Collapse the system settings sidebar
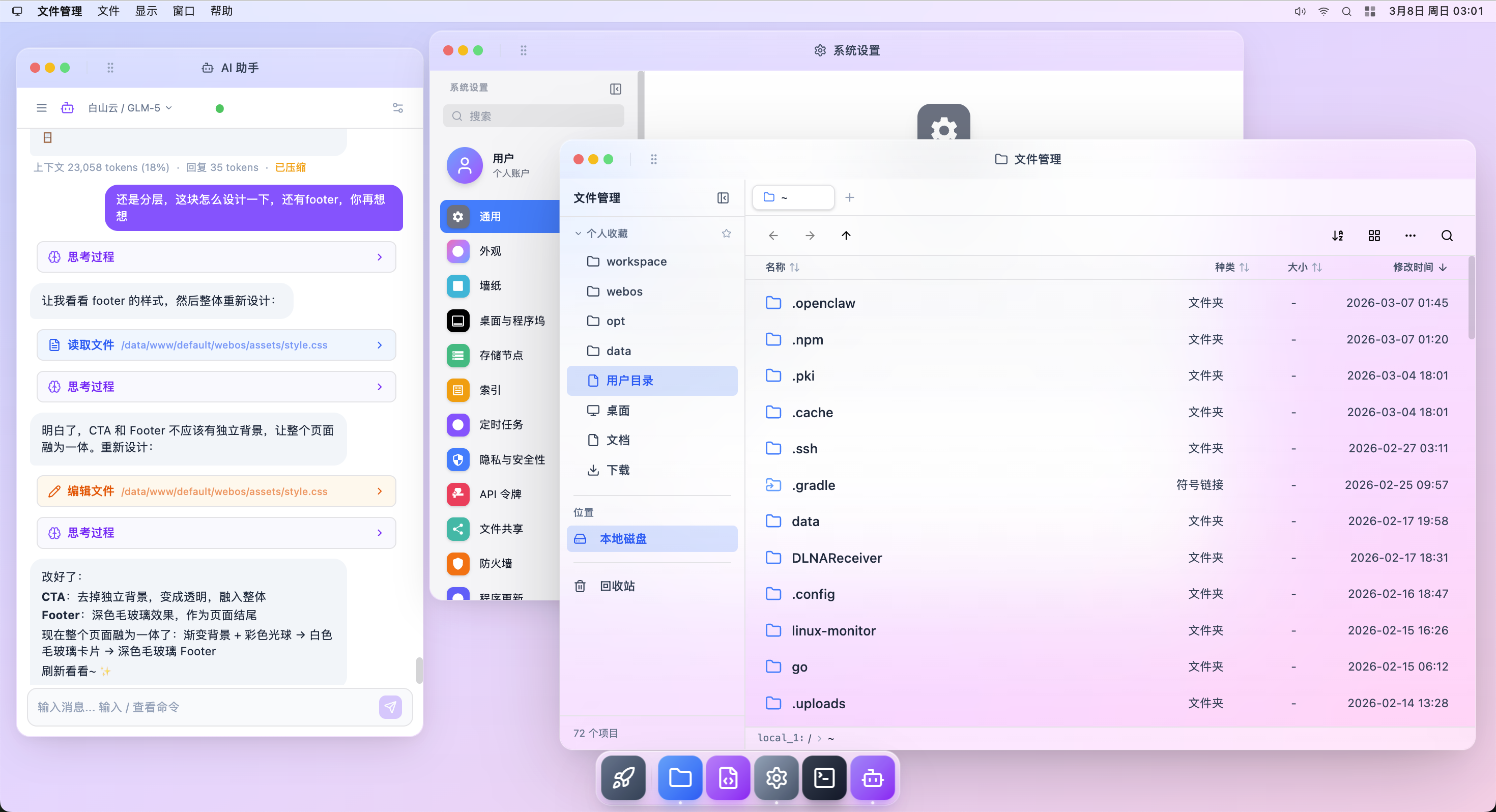Image resolution: width=1496 pixels, height=812 pixels. pyautogui.click(x=616, y=89)
